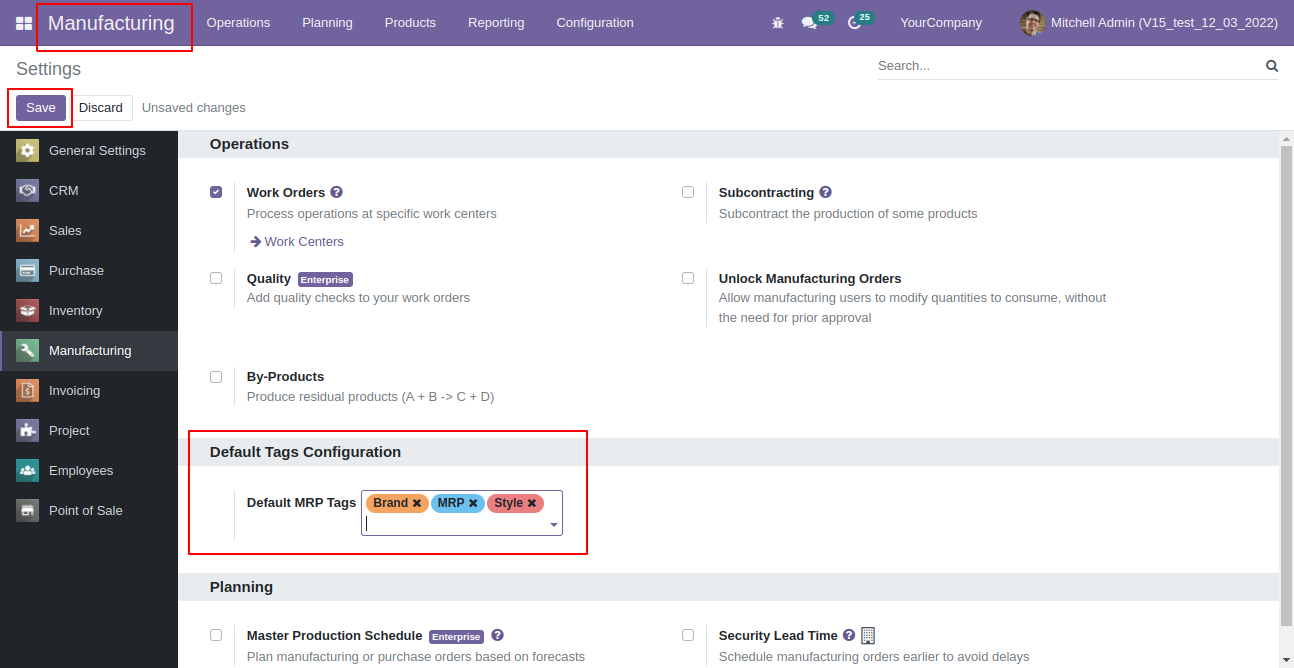Remove the Brand tag

(417, 503)
